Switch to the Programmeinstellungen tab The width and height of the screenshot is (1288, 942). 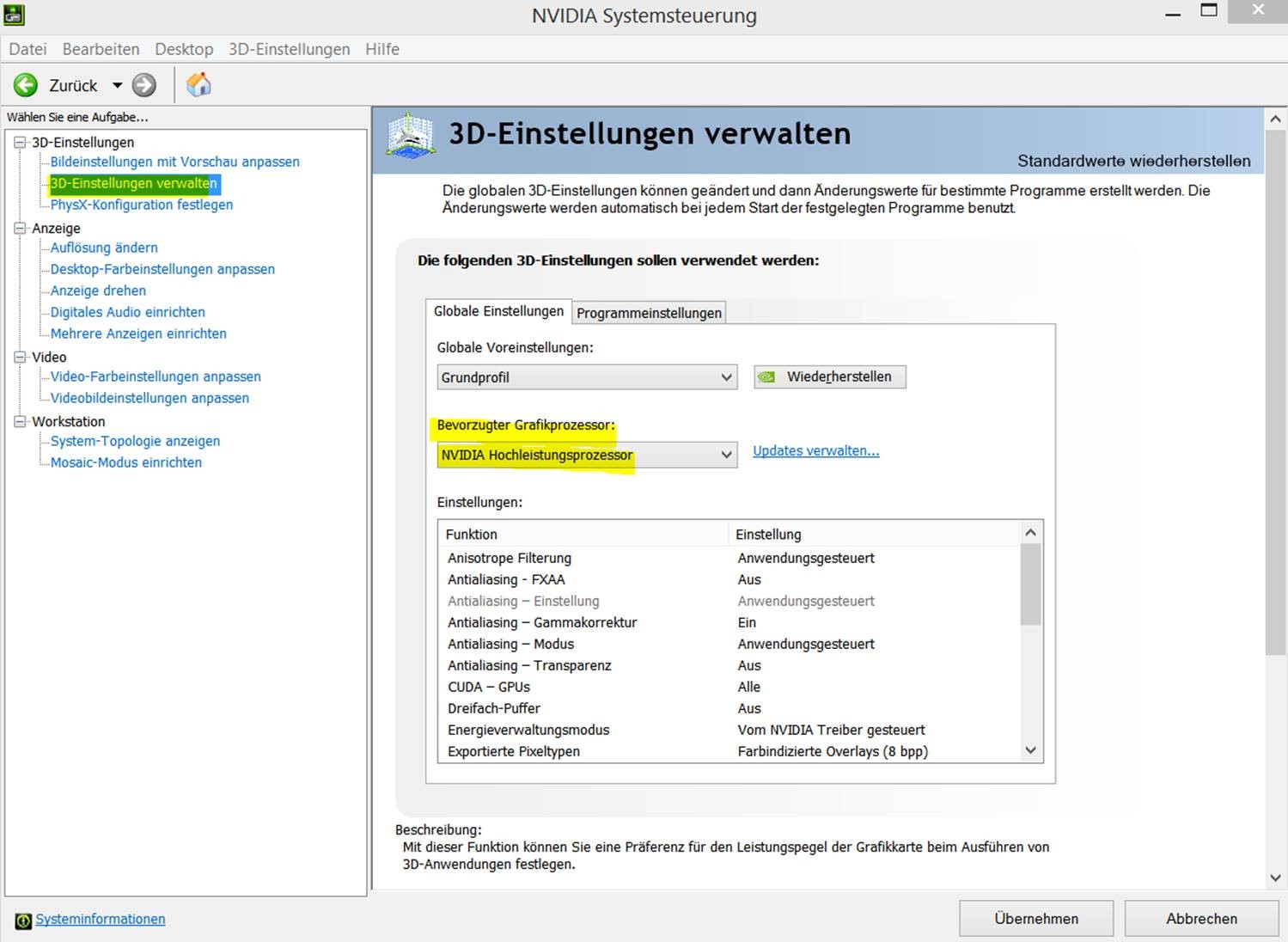pyautogui.click(x=649, y=313)
